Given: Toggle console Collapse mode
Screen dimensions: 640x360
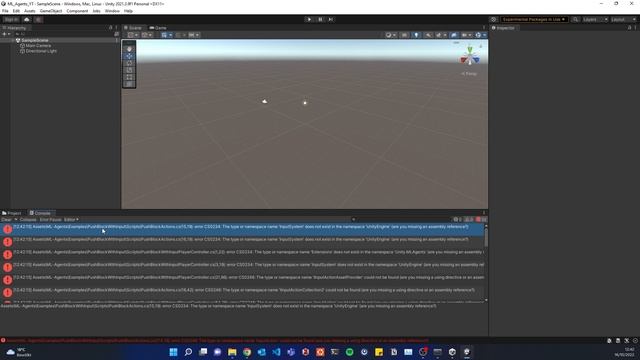Looking at the screenshot, I should click(28, 220).
